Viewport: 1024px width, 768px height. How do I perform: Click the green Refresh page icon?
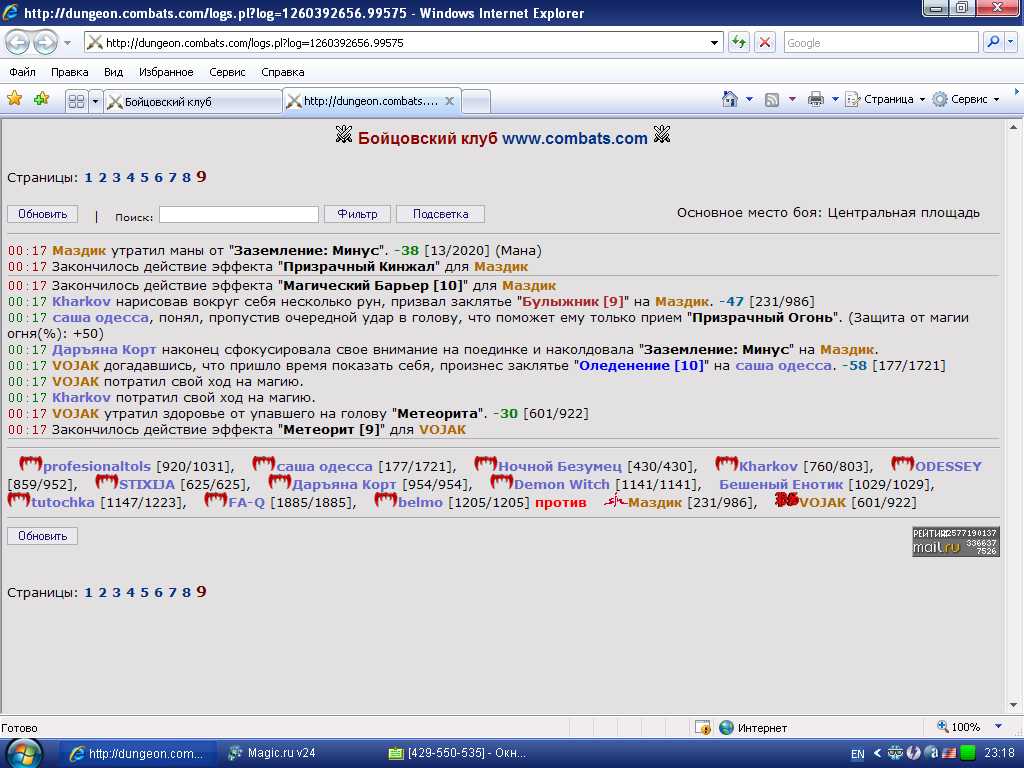pyautogui.click(x=739, y=43)
